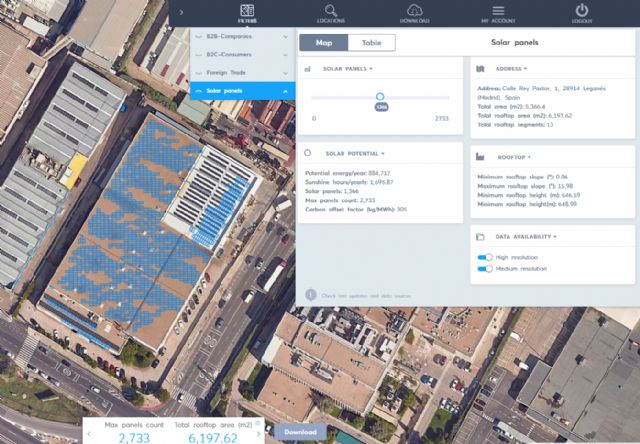This screenshot has height=444, width=640.
Task: Open the My Account hamburger menu
Action: click(498, 11)
